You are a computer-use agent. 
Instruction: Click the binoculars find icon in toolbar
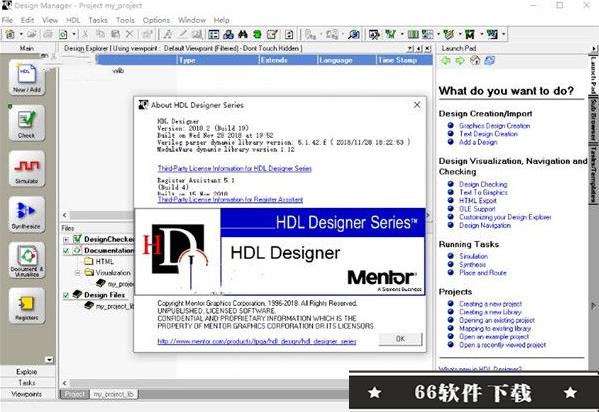[x=243, y=34]
